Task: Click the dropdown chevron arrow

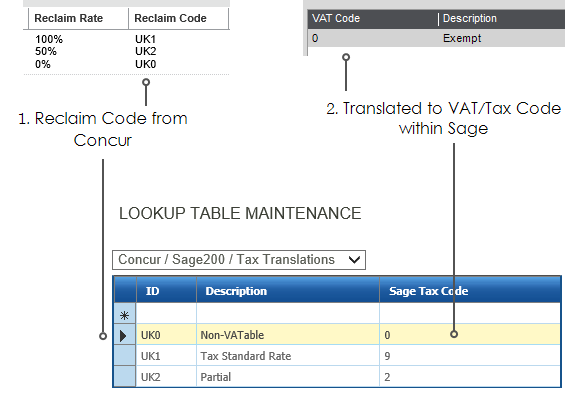Action: 354,260
